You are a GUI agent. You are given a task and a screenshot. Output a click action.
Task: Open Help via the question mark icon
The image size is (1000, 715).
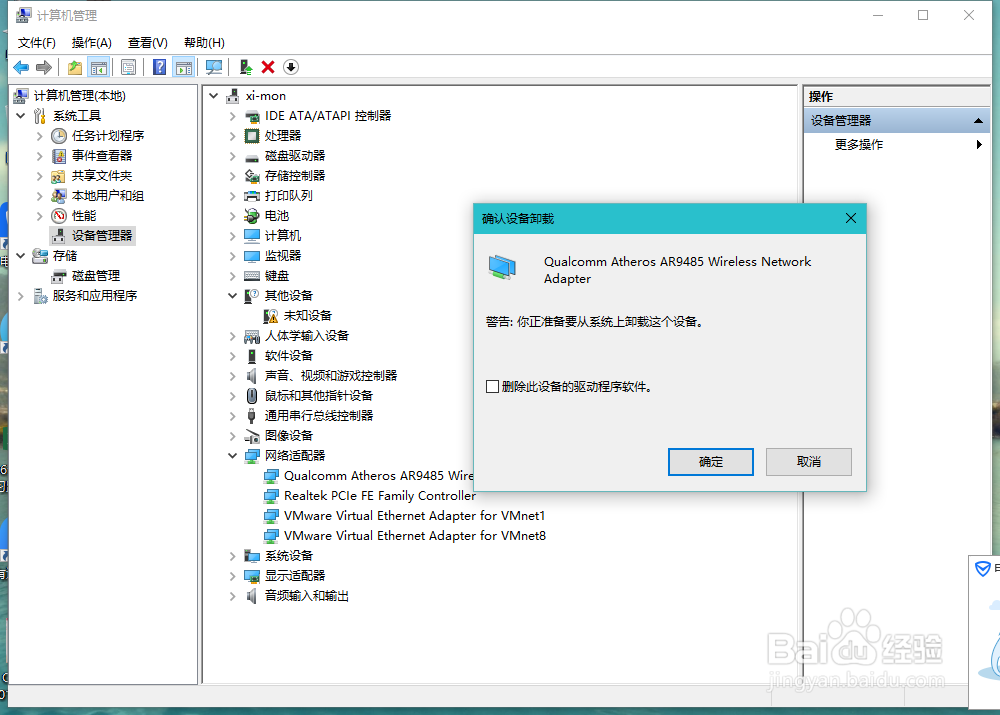(159, 67)
